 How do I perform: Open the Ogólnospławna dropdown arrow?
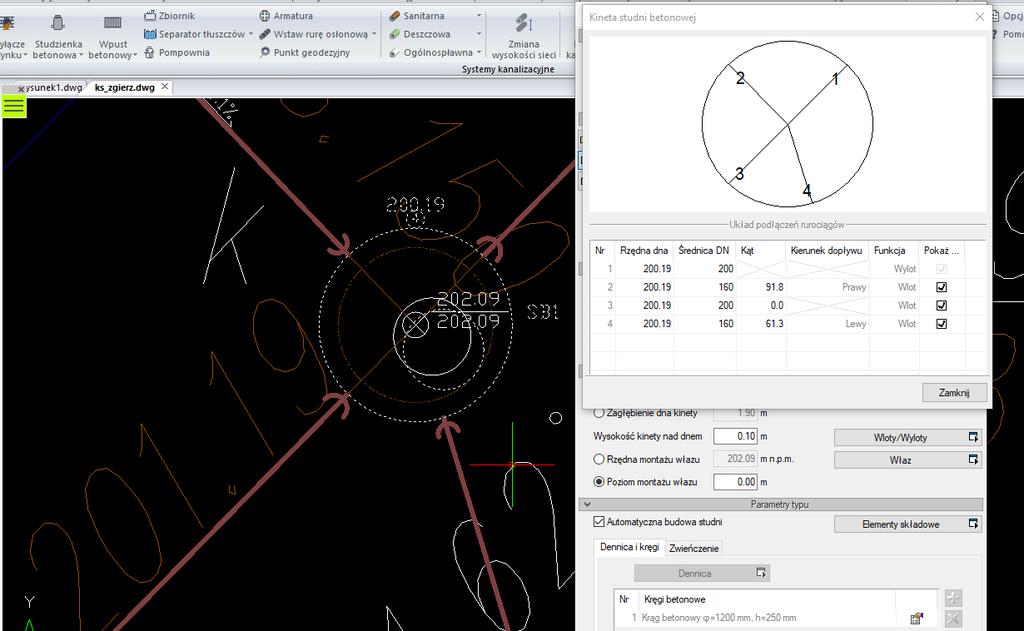point(479,52)
